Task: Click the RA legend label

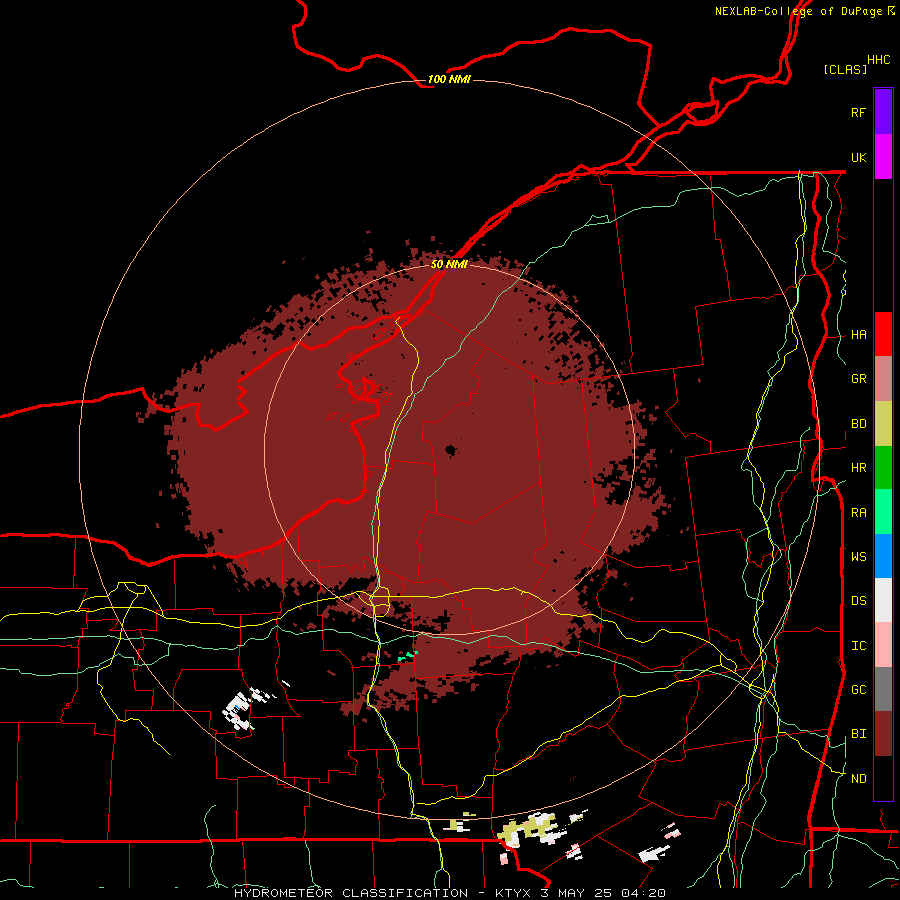Action: 858,513
